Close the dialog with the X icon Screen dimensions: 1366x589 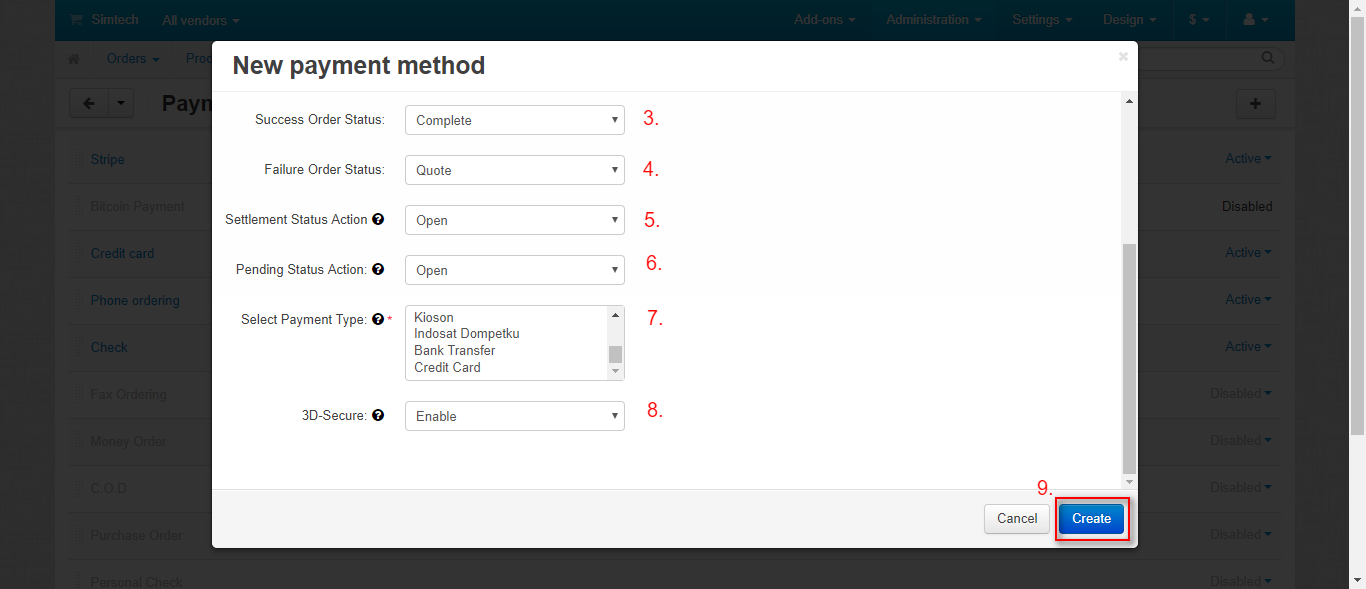(1123, 57)
